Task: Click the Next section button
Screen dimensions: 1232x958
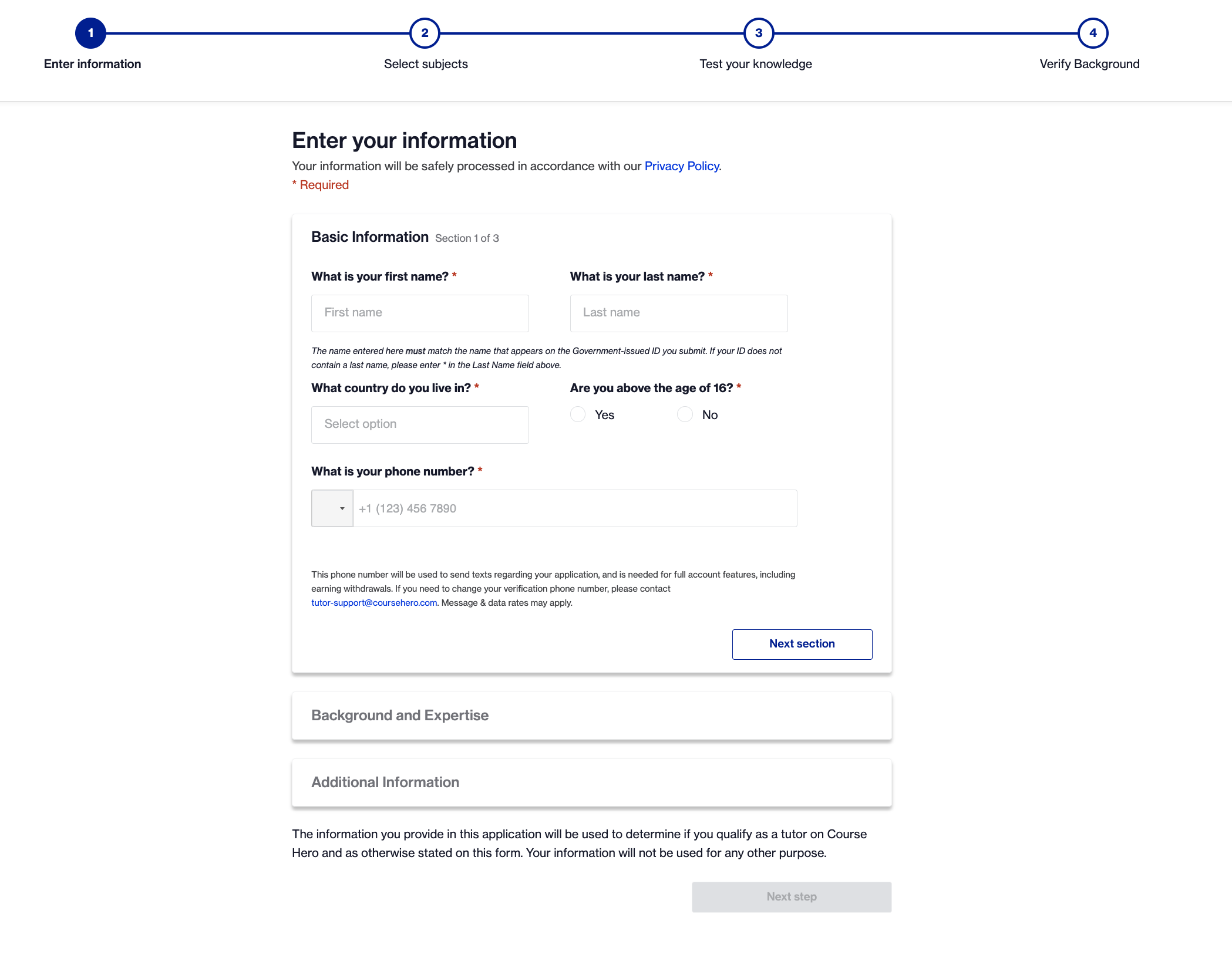Action: [x=802, y=644]
